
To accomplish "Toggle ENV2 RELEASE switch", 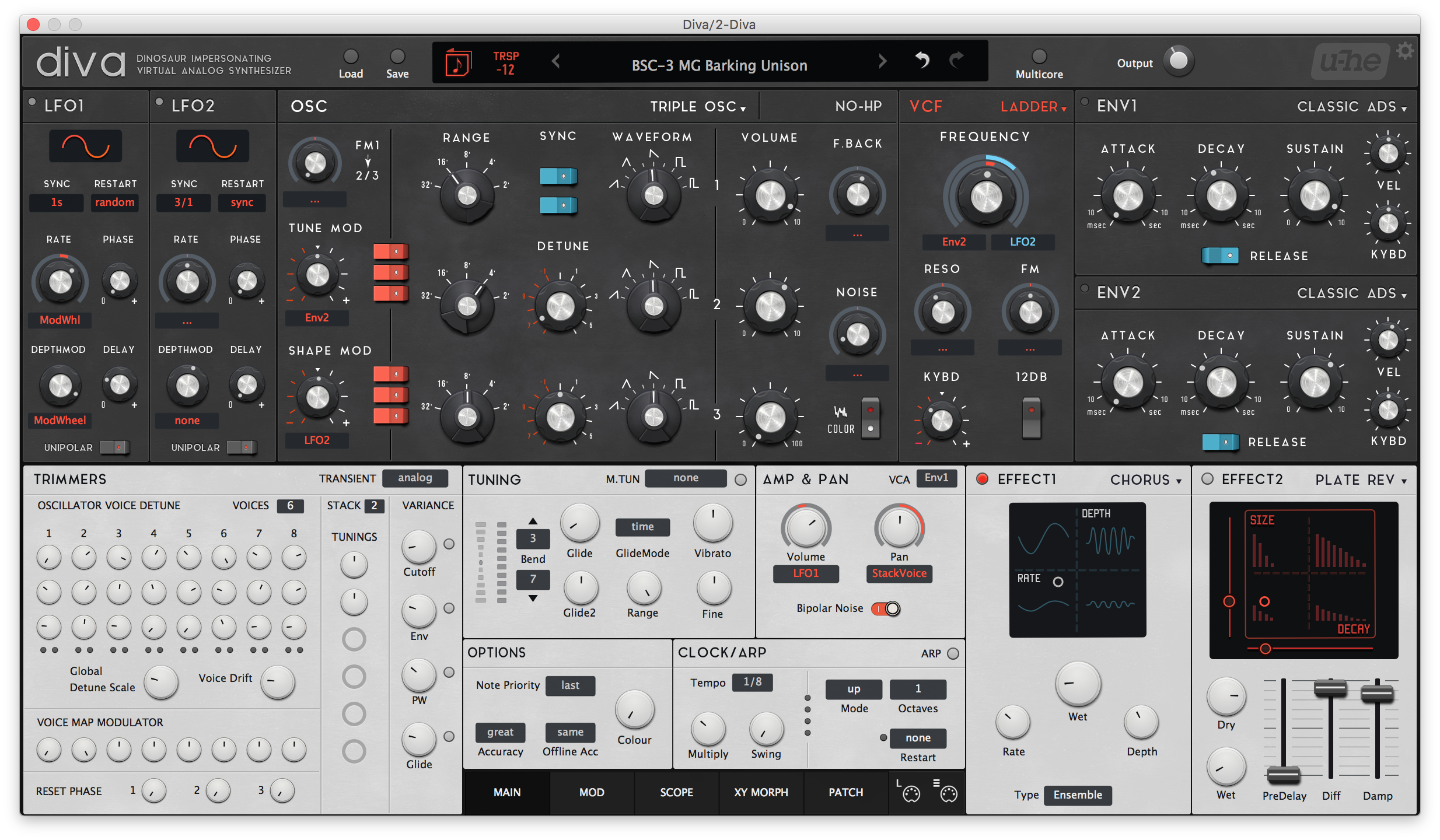I will pos(1221,442).
